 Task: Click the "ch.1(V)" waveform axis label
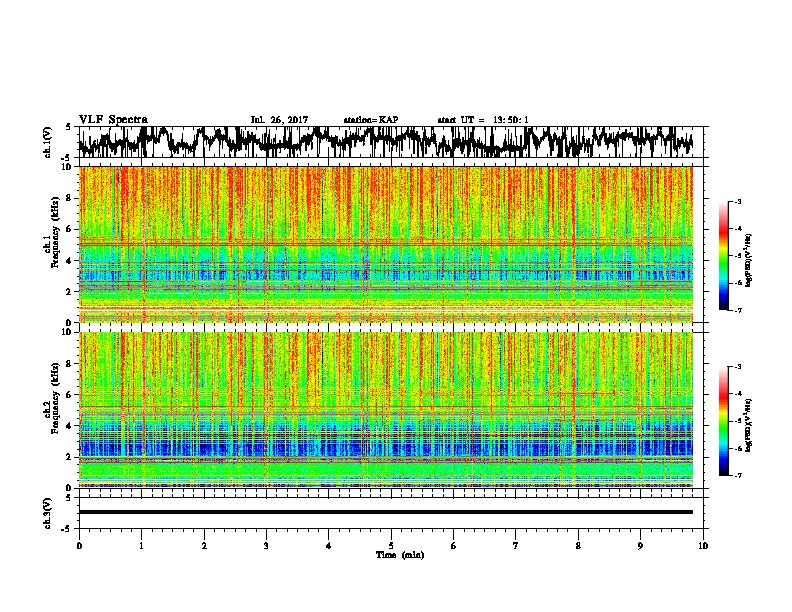pyautogui.click(x=48, y=142)
